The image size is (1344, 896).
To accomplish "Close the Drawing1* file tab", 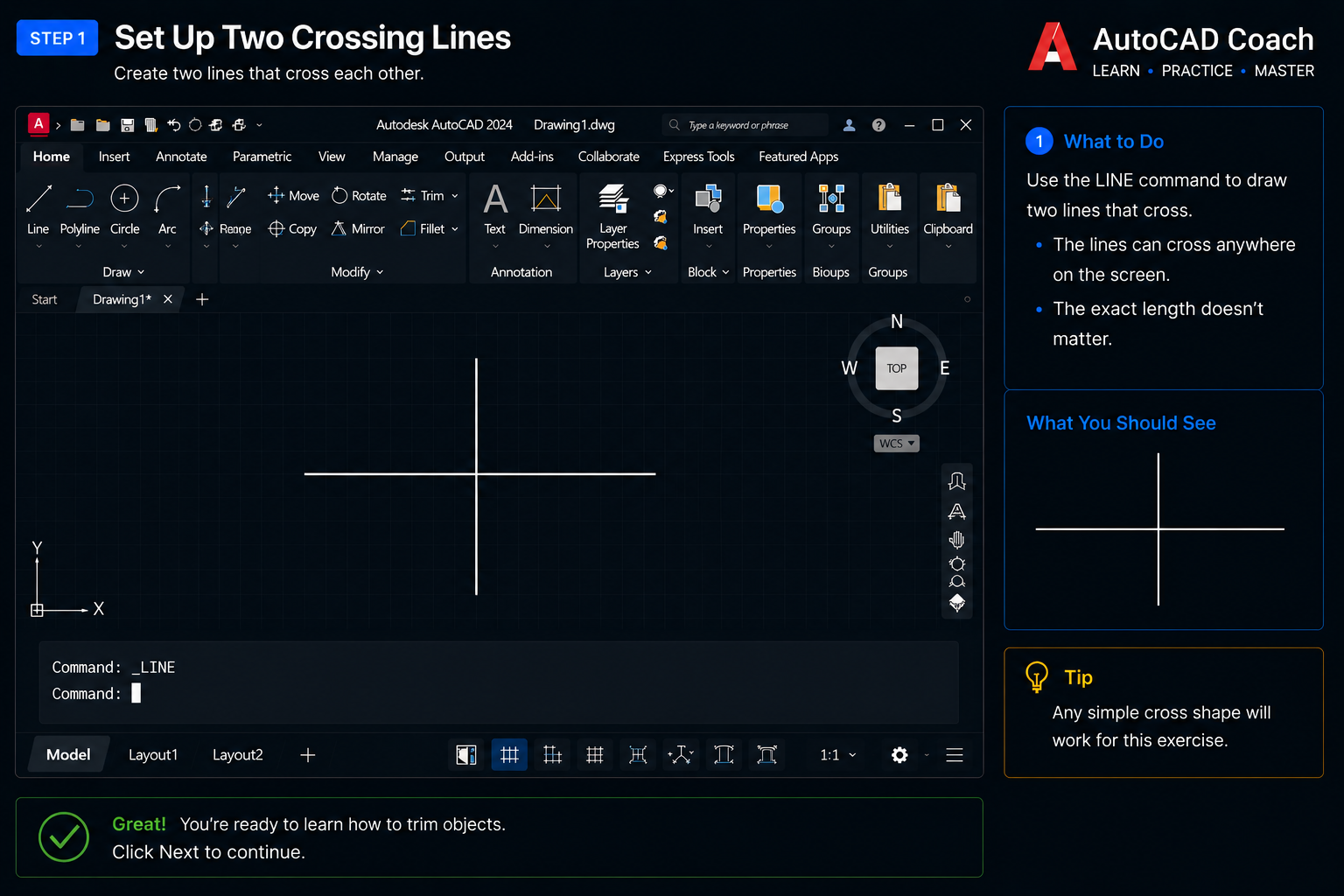I will coord(168,299).
